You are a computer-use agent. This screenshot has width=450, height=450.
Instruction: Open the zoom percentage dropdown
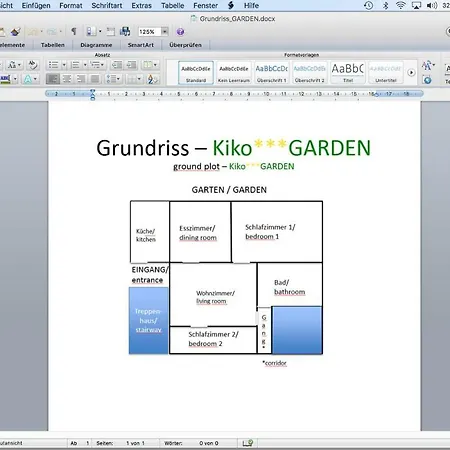point(164,32)
